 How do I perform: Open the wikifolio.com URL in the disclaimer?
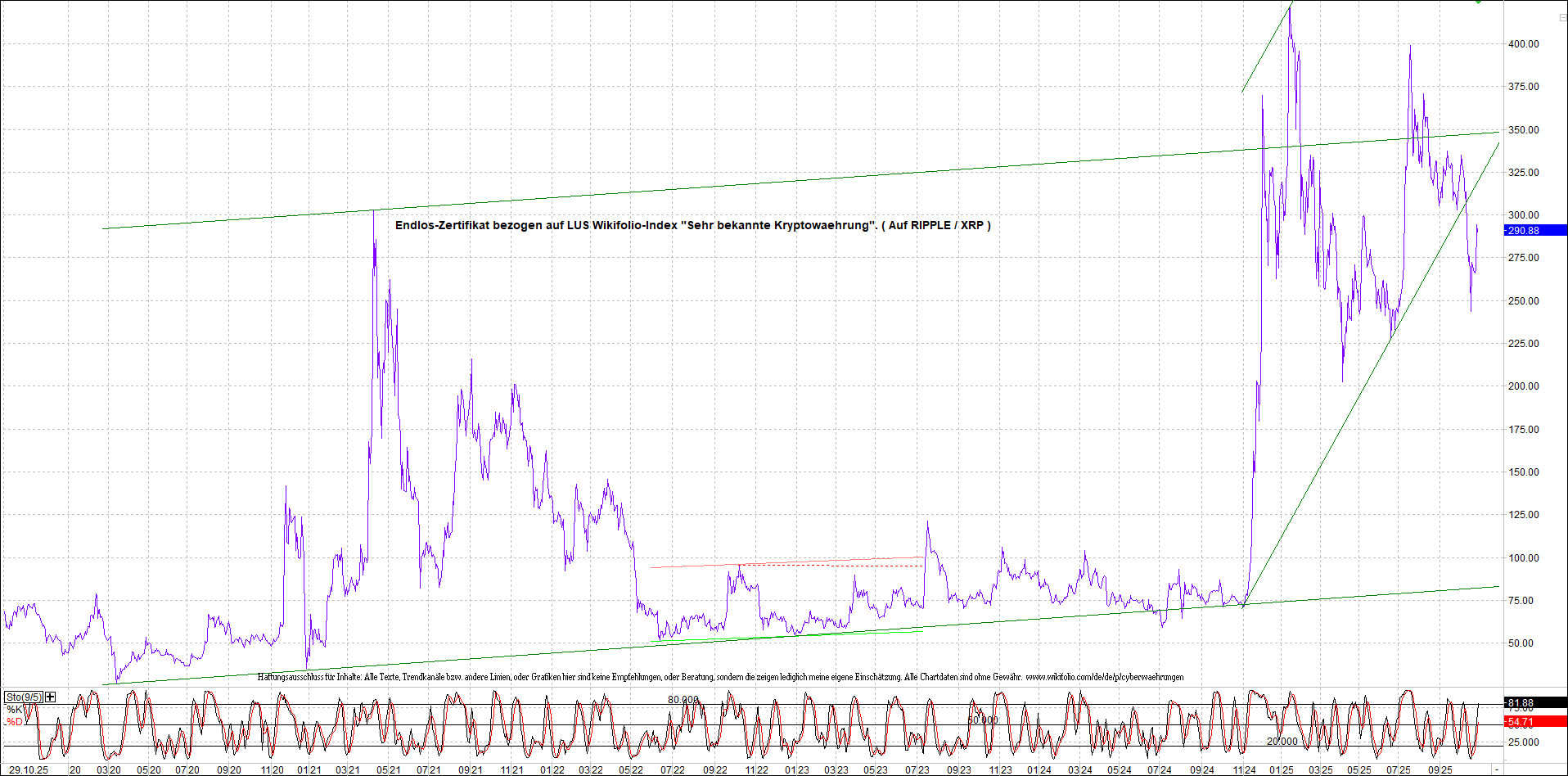tap(1104, 677)
